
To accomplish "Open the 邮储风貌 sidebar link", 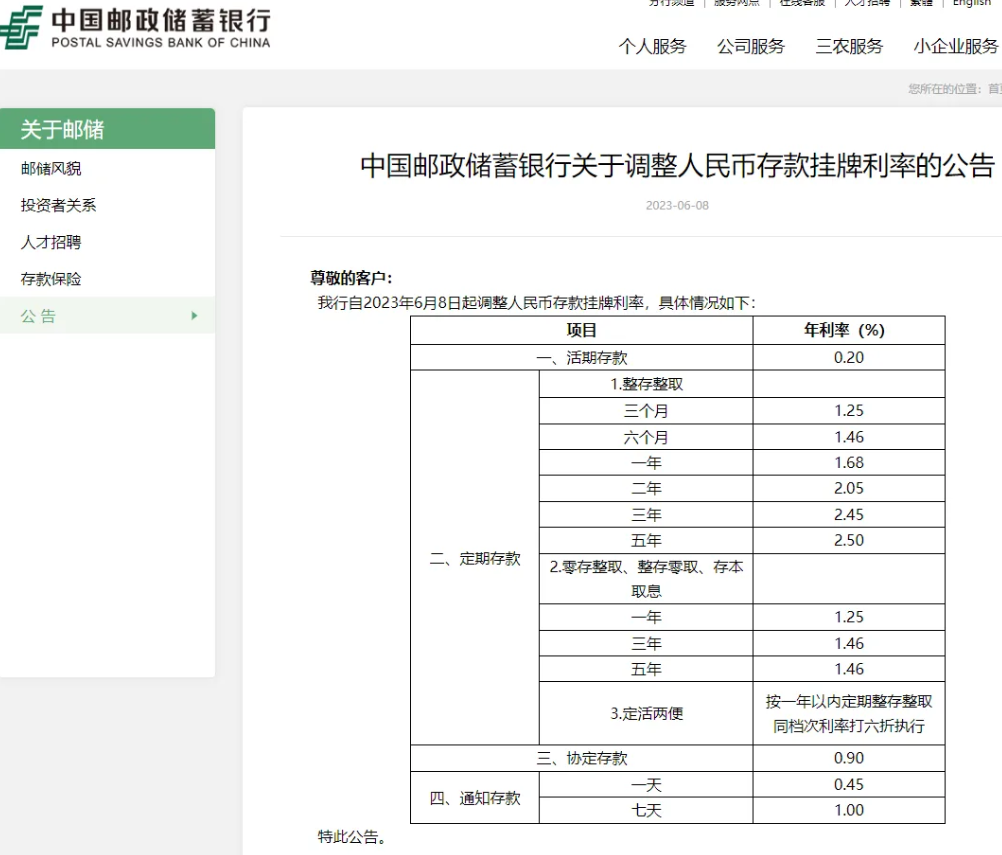I will pyautogui.click(x=51, y=169).
